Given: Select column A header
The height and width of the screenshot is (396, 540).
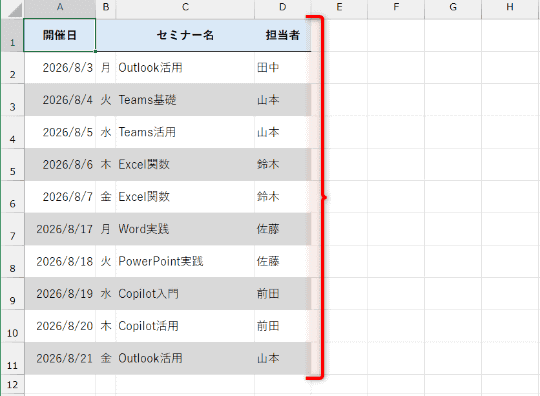Looking at the screenshot, I should pyautogui.click(x=60, y=8).
